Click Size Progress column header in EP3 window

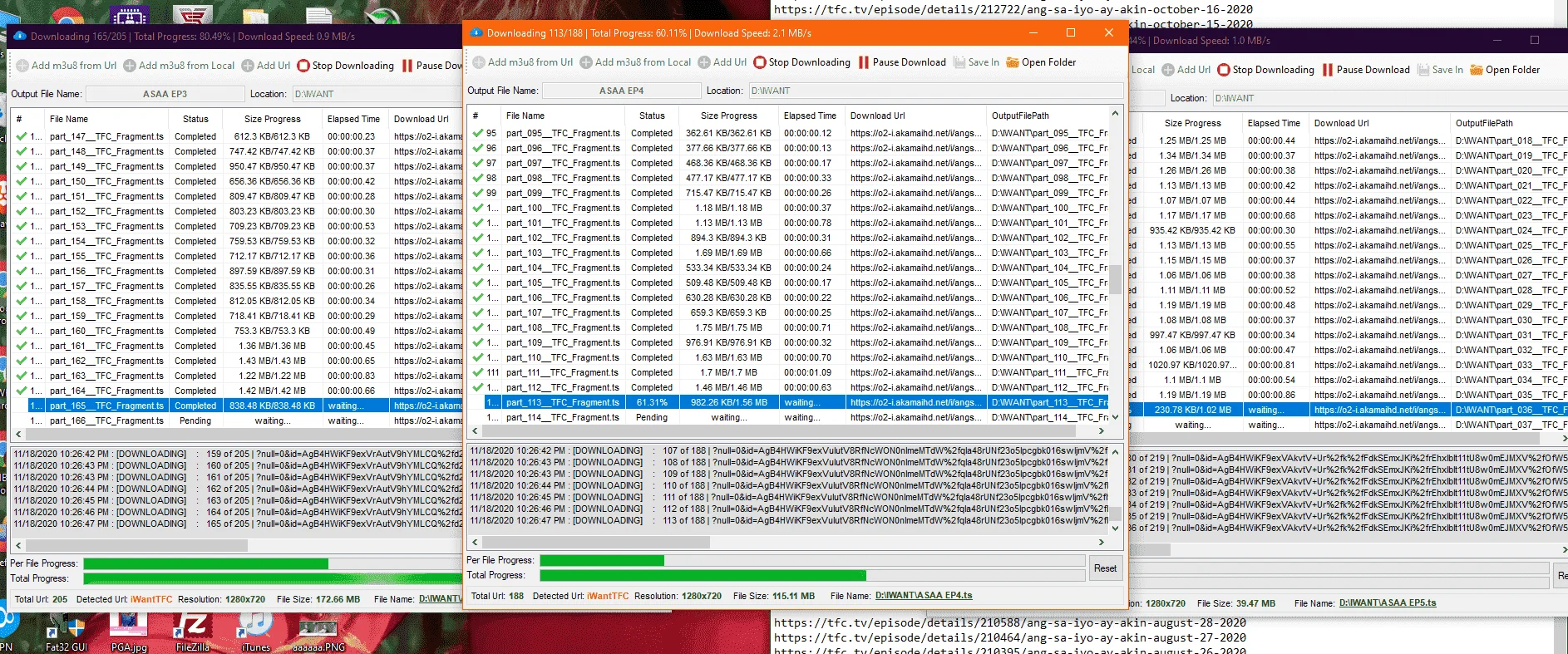272,119
